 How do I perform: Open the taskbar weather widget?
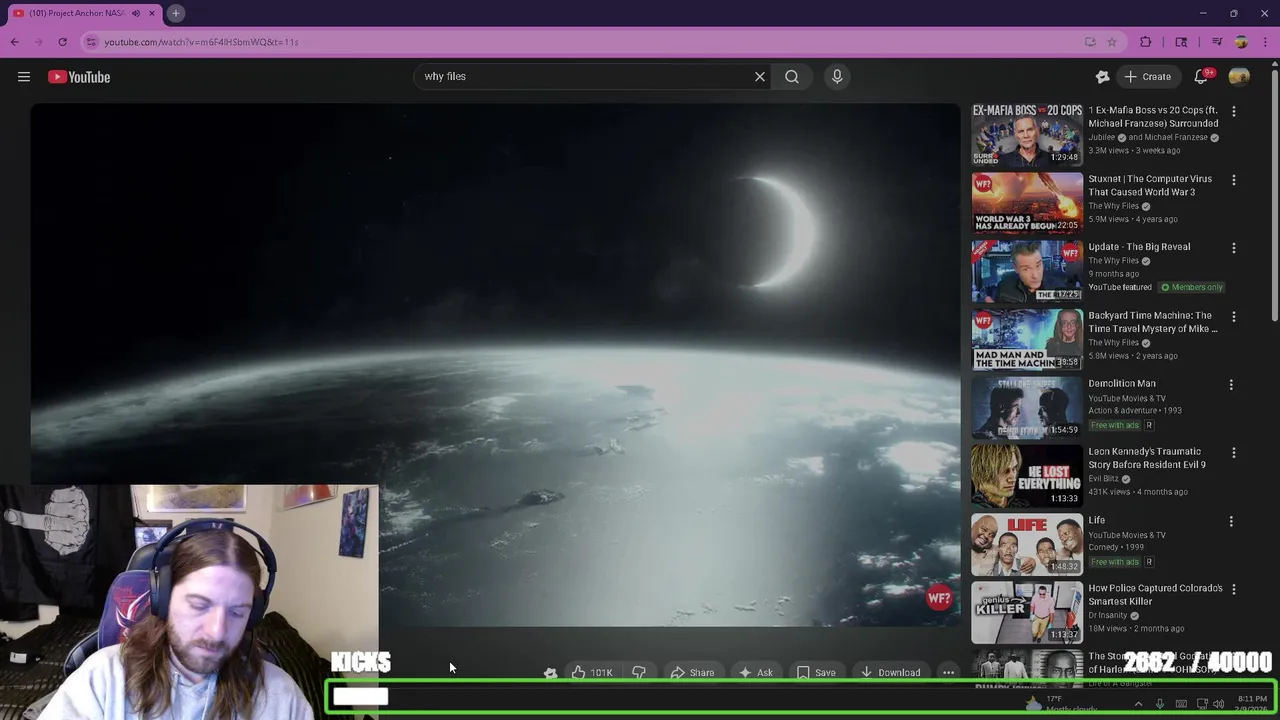1060,704
